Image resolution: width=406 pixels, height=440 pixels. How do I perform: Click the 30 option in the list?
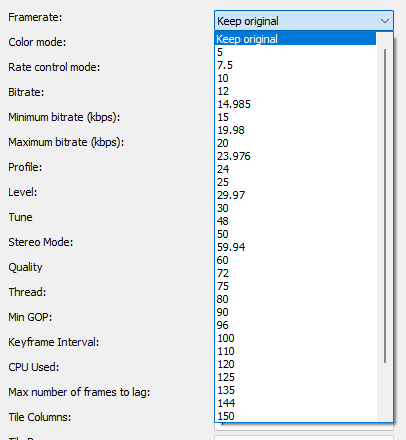coord(295,208)
